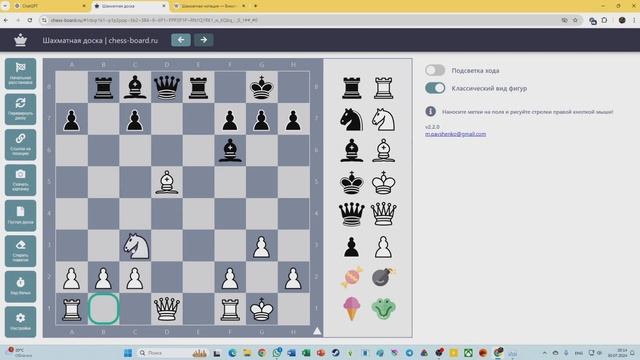Switch to the ChatGPT browser tab
Image resolution: width=640 pixels, height=360 pixels.
49,6
